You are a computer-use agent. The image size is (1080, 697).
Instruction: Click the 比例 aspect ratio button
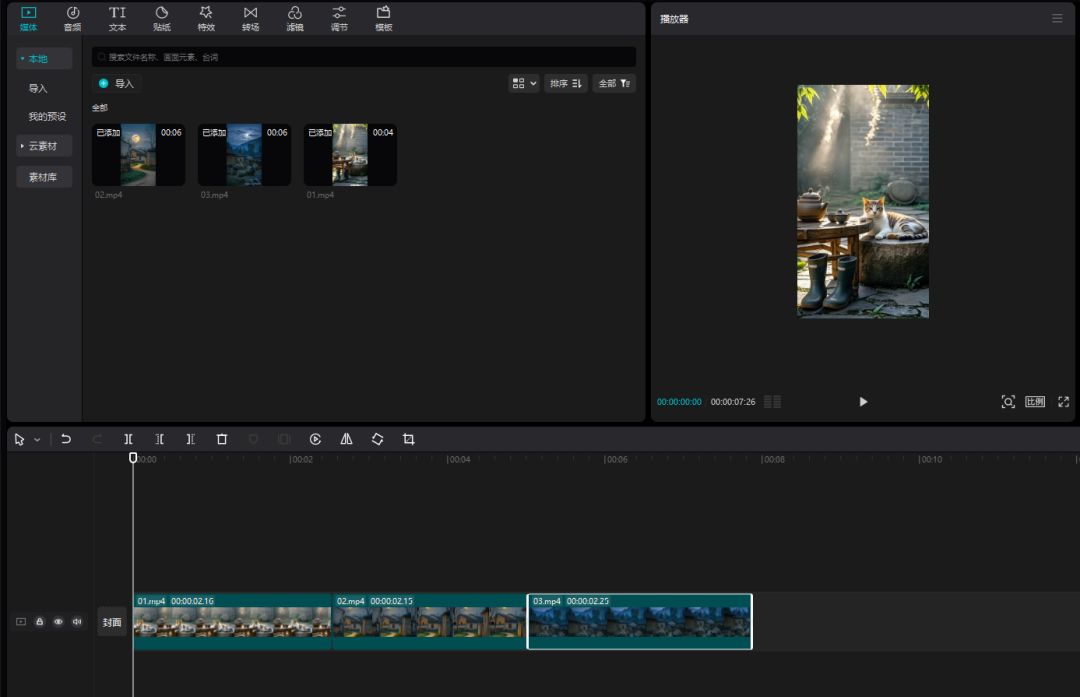(1035, 402)
